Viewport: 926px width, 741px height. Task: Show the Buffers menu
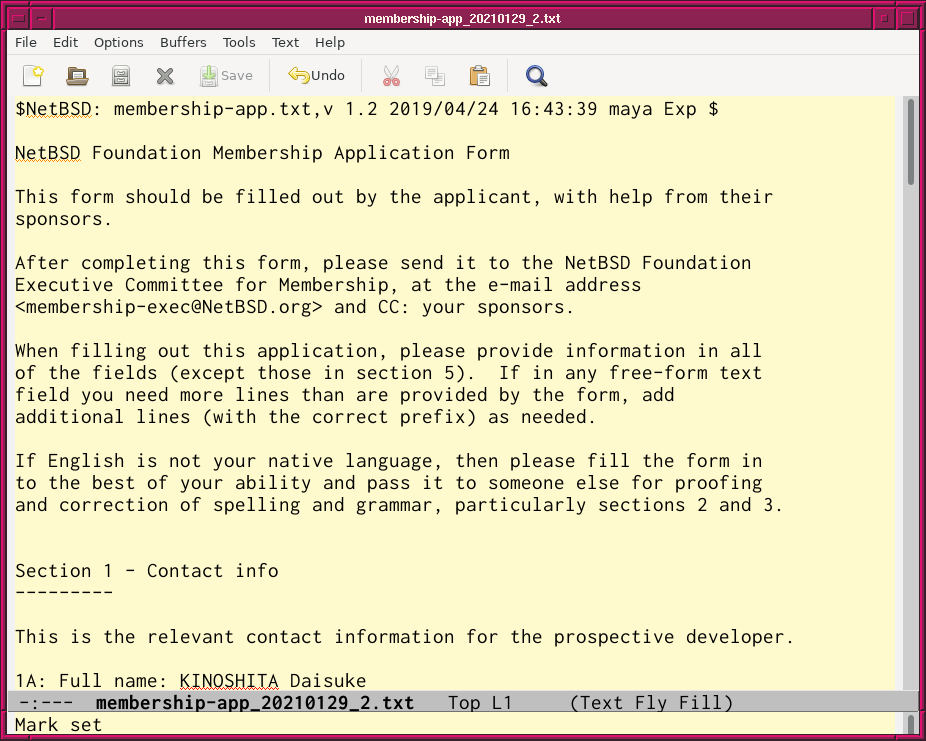click(183, 42)
